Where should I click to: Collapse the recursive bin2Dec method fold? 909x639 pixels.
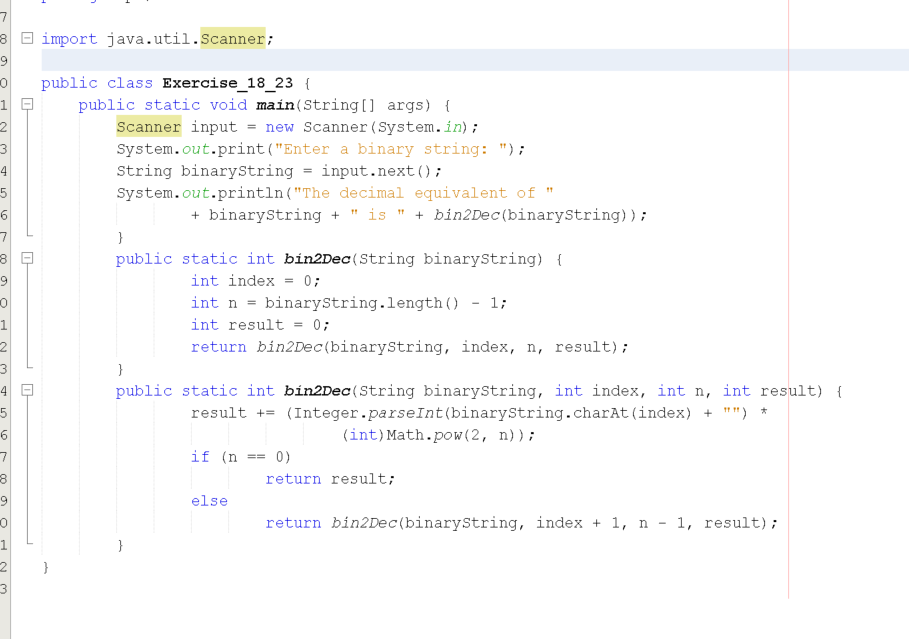27,390
